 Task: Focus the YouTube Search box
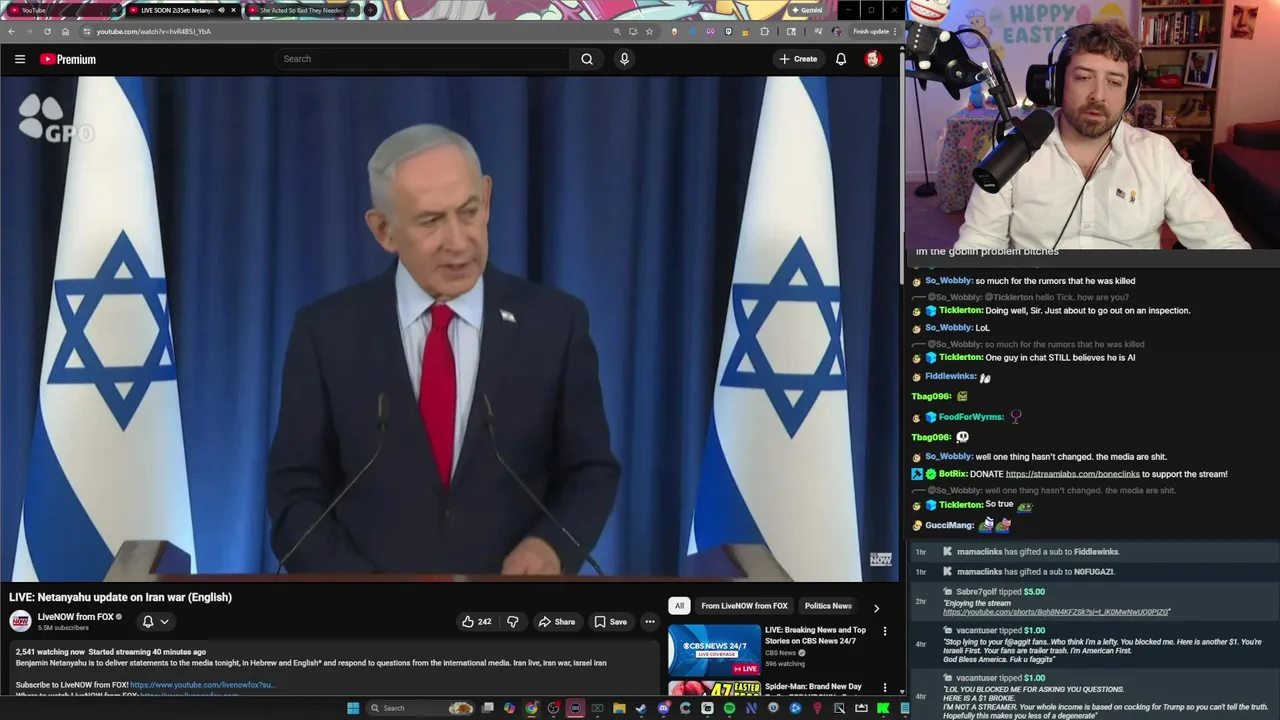click(x=422, y=59)
